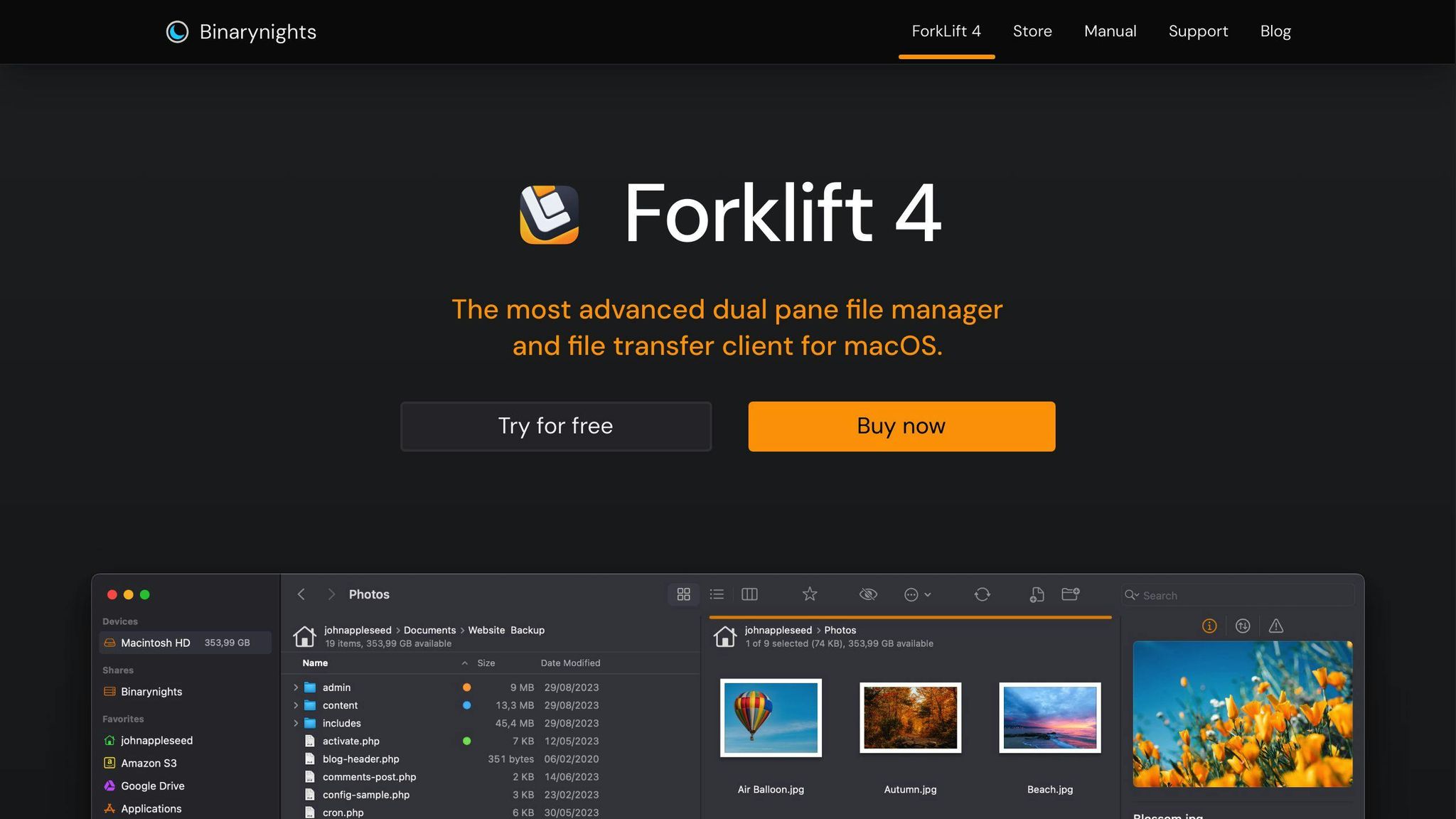Select the transfers activity inspector icon

pos(1242,626)
